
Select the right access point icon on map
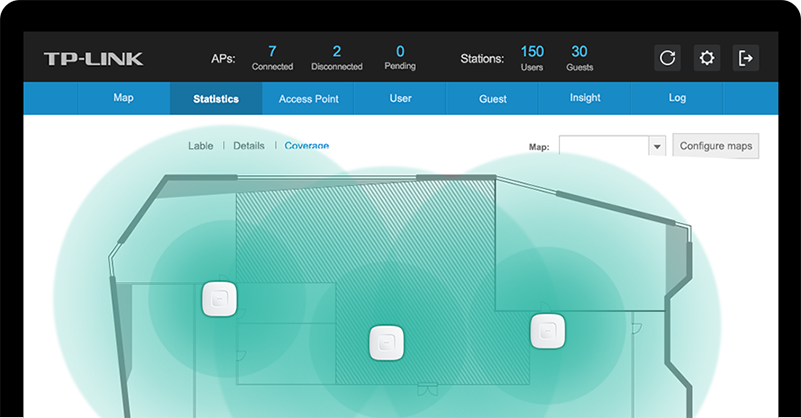(548, 330)
